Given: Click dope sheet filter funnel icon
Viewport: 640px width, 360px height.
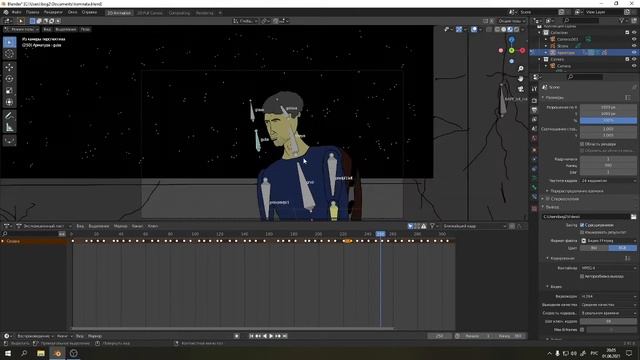Looking at the screenshot, I should point(432,226).
